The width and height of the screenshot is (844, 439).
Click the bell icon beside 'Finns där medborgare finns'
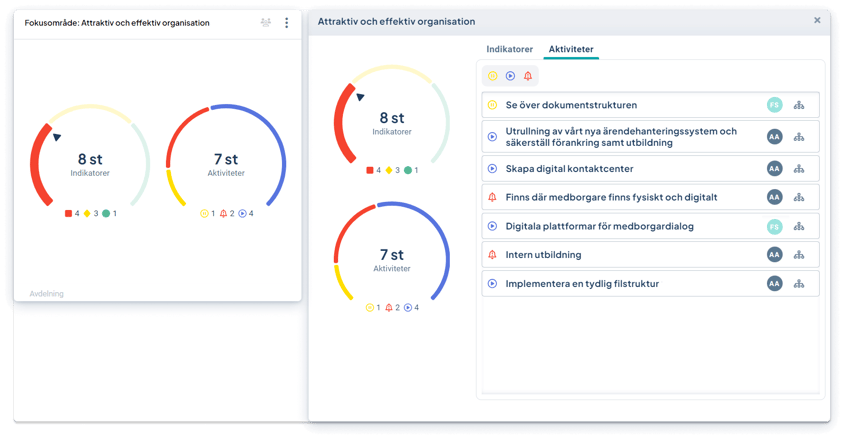[x=492, y=198]
